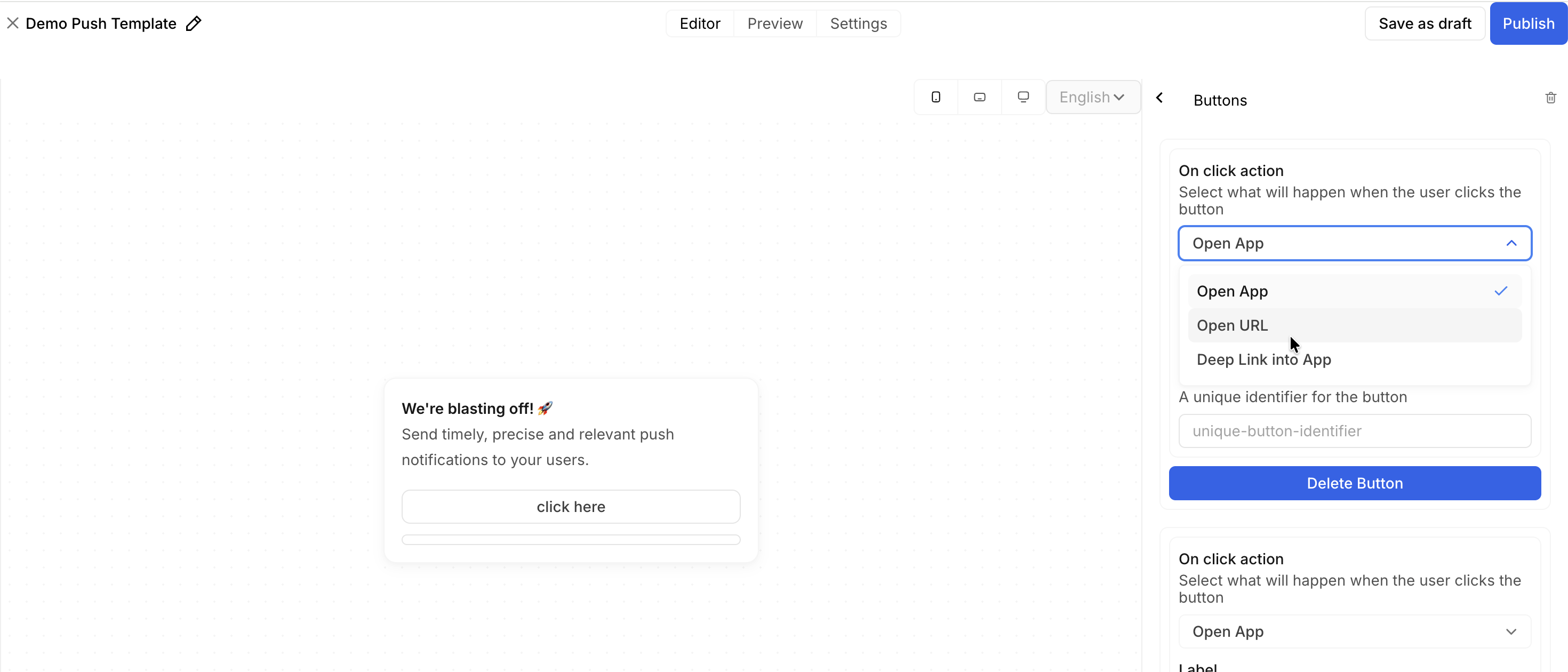
Task: Open the English language dropdown
Action: coord(1092,97)
